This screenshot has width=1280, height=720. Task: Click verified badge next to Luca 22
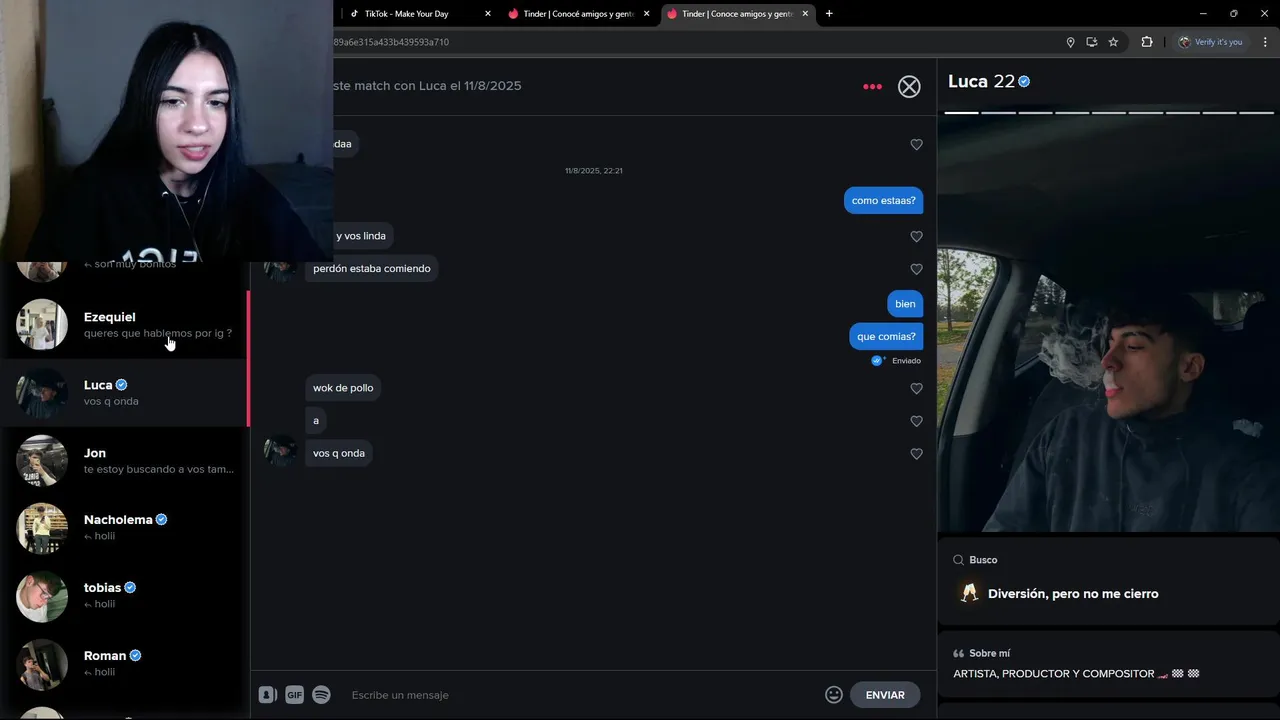pos(1024,82)
